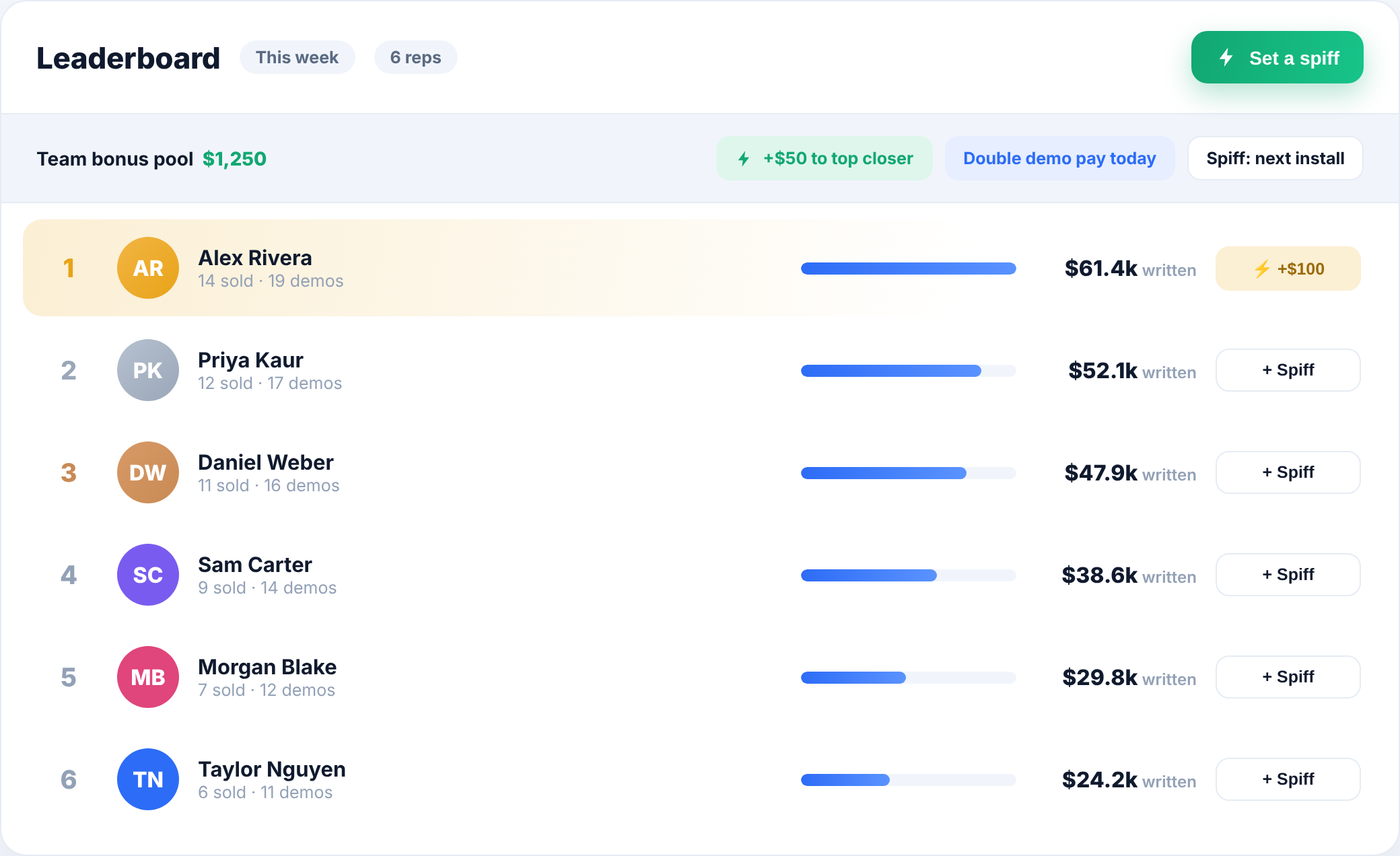The image size is (1400, 856).
Task: Click Priya Kaur's progress bar
Action: [x=909, y=371]
